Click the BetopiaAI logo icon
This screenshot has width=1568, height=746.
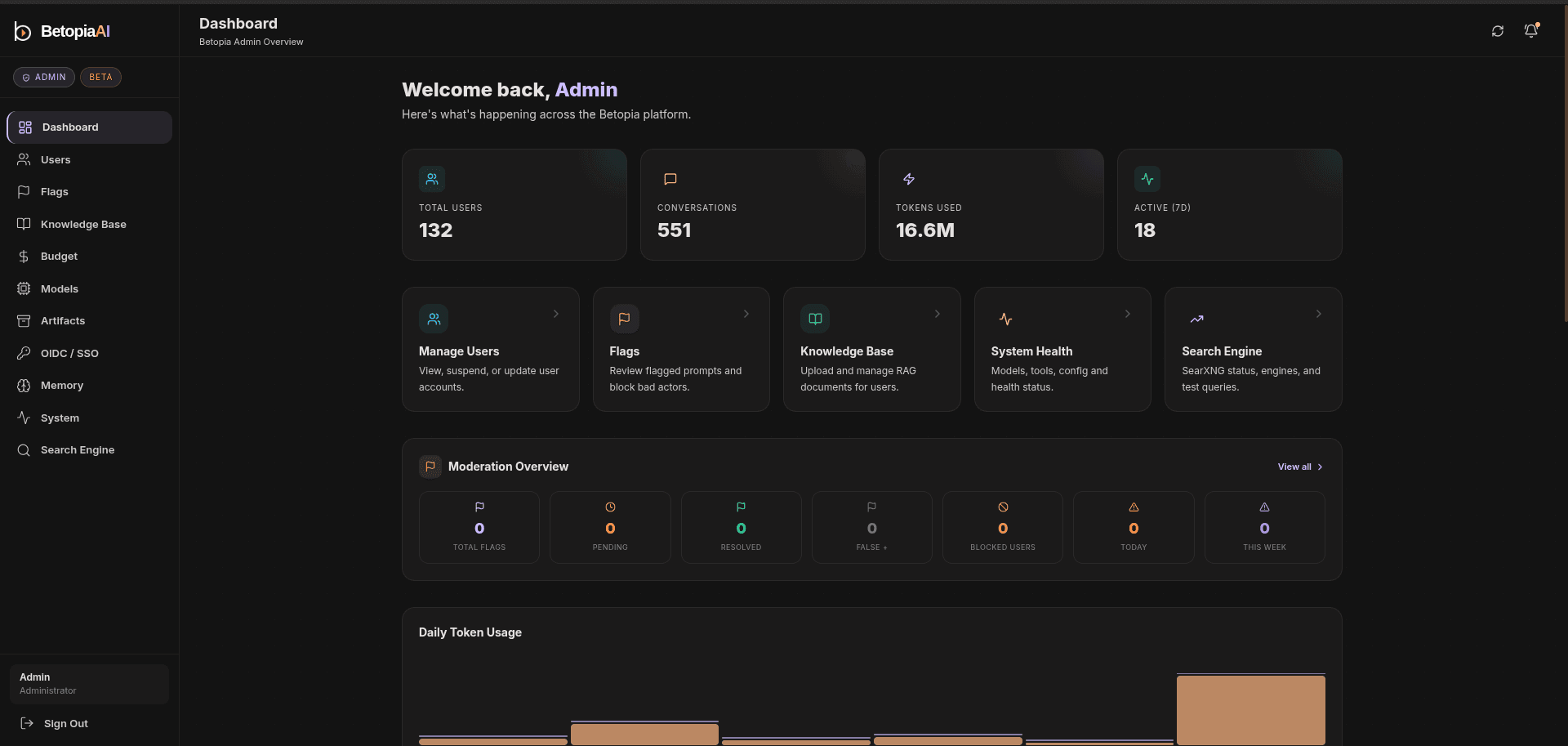tap(23, 31)
